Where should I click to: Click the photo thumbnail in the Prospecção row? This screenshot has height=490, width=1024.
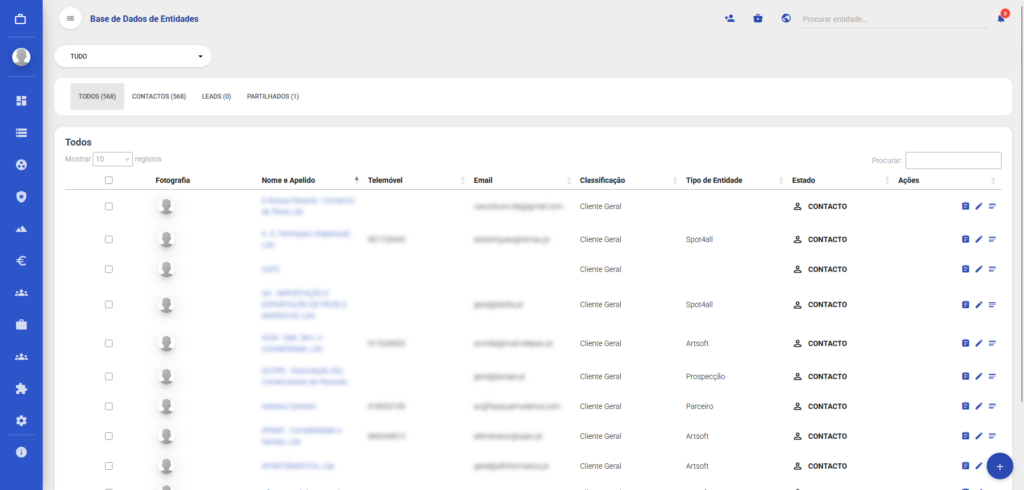[167, 376]
